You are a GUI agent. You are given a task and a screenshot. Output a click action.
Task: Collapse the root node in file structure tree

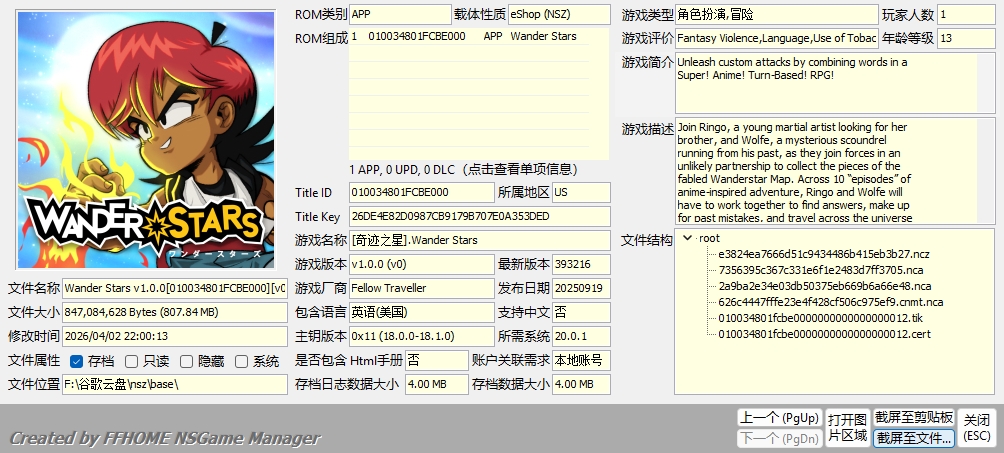(687, 239)
